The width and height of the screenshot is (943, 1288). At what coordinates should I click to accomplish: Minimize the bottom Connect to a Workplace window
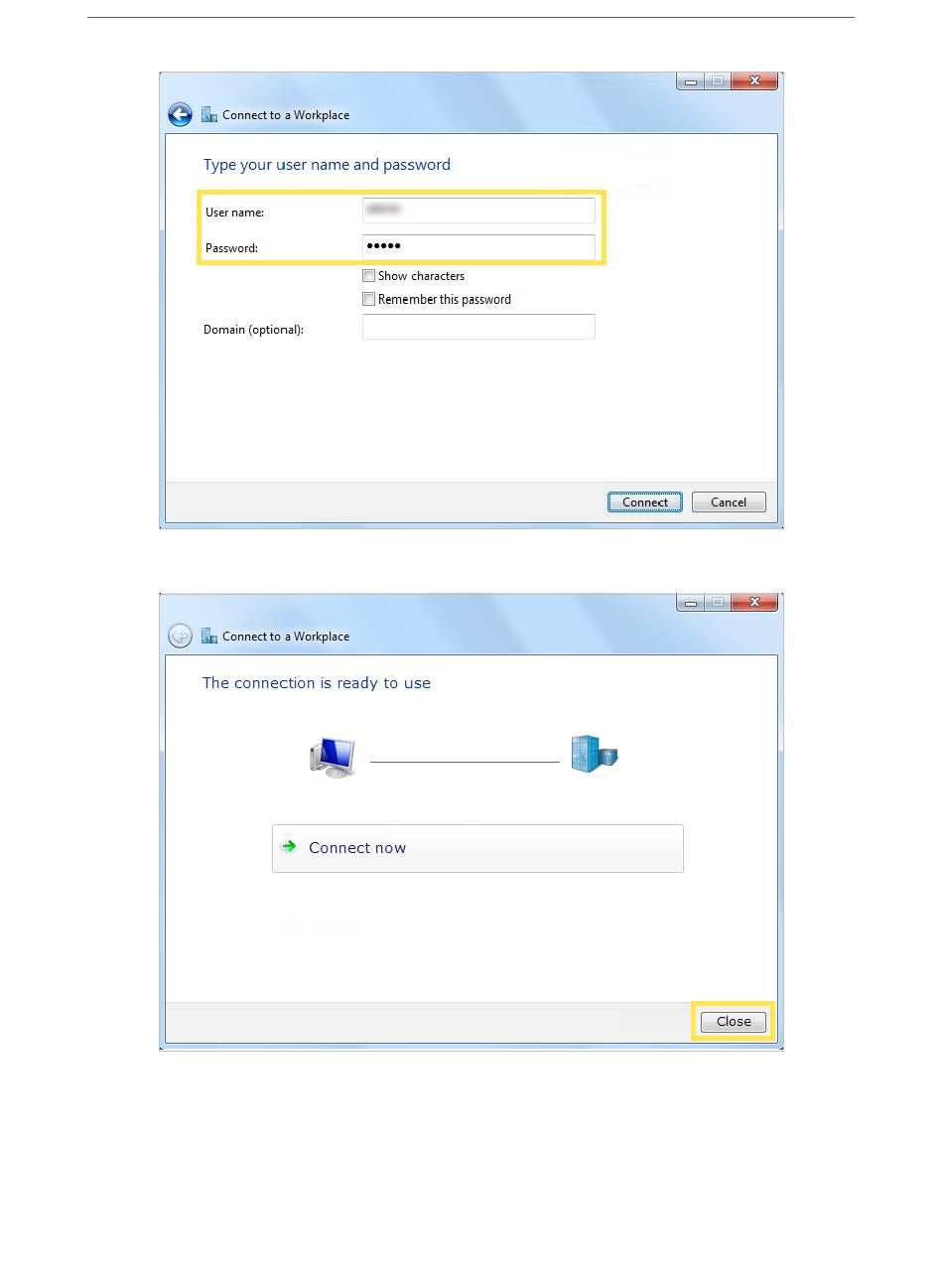[x=691, y=603]
